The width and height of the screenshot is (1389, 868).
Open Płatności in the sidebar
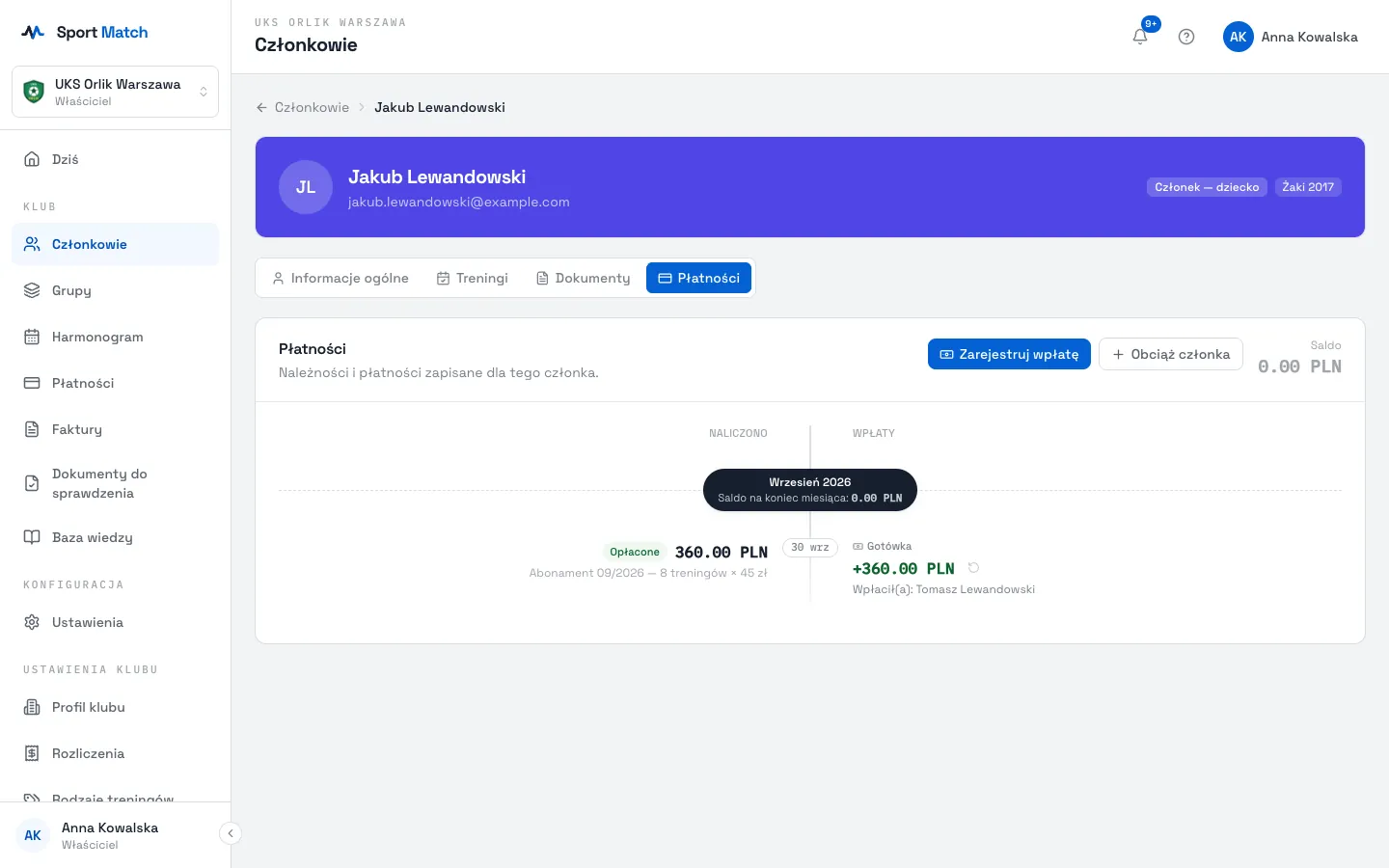[x=116, y=383]
